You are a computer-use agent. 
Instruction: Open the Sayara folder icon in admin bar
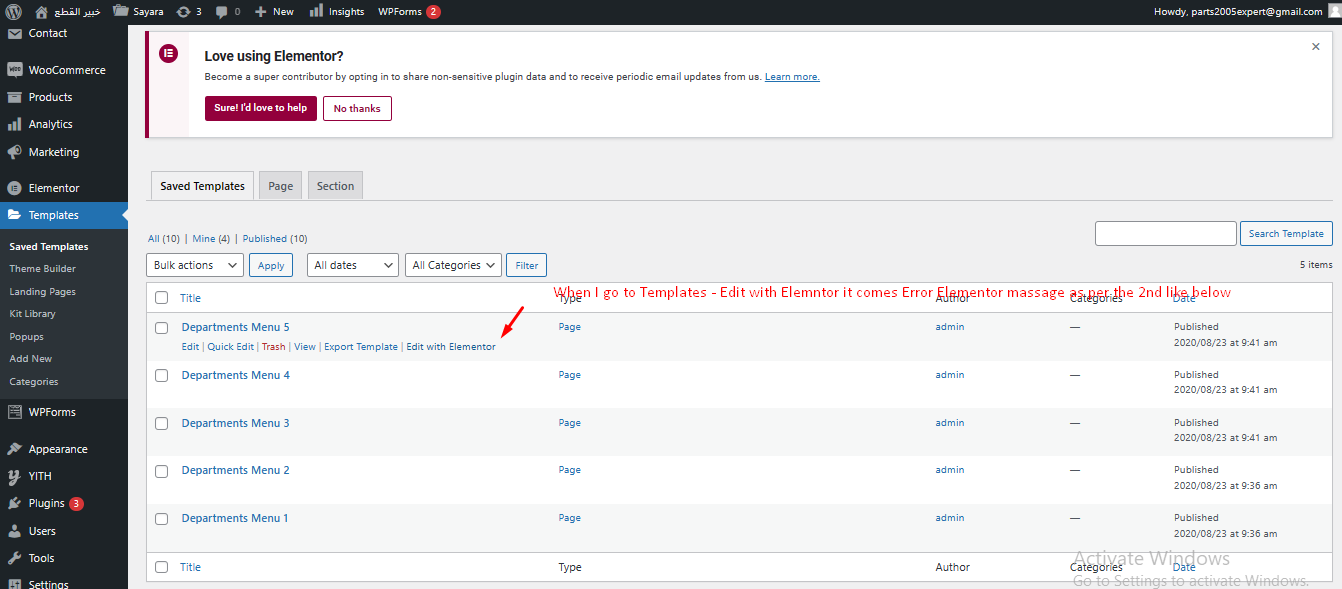(120, 12)
